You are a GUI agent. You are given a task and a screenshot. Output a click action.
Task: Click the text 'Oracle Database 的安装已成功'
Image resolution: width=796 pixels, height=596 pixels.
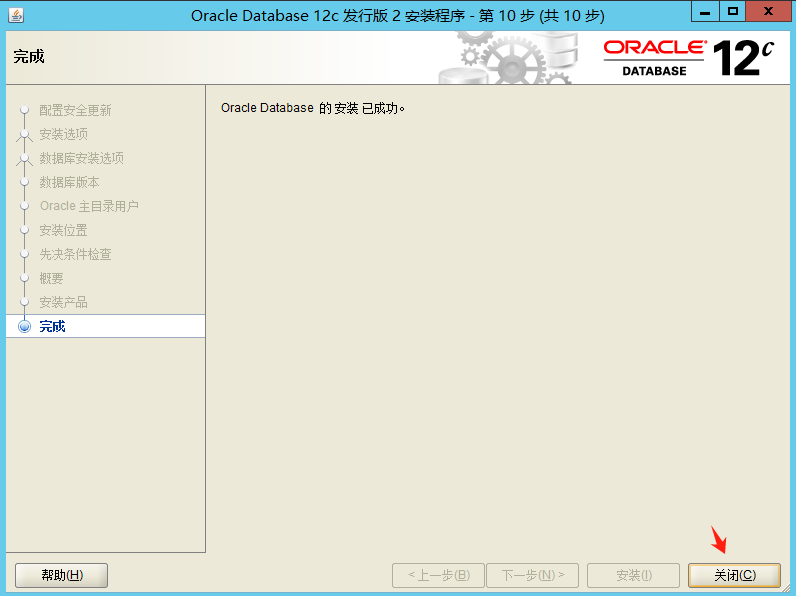point(312,108)
